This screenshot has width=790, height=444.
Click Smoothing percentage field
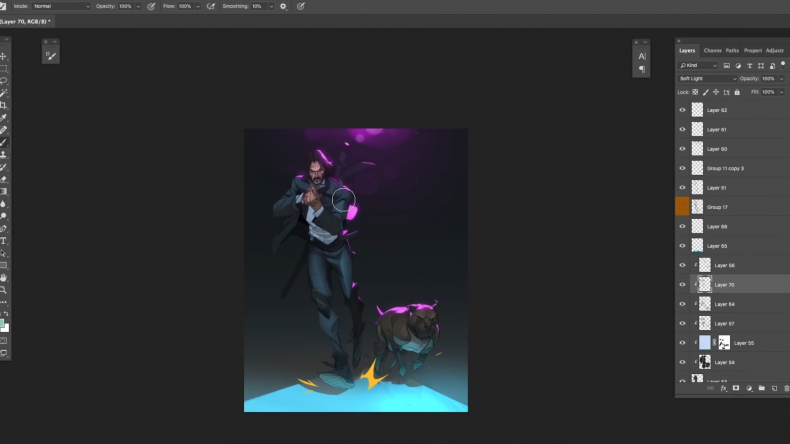pos(258,7)
